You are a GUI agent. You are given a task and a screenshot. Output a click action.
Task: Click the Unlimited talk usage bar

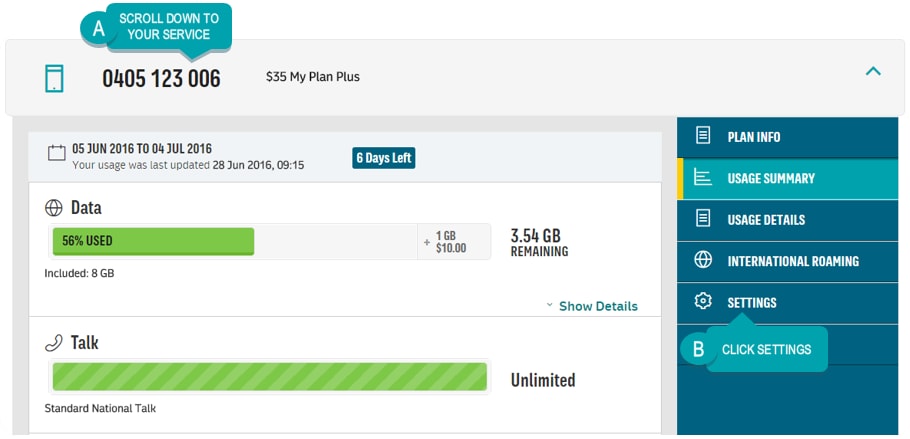[x=270, y=377]
